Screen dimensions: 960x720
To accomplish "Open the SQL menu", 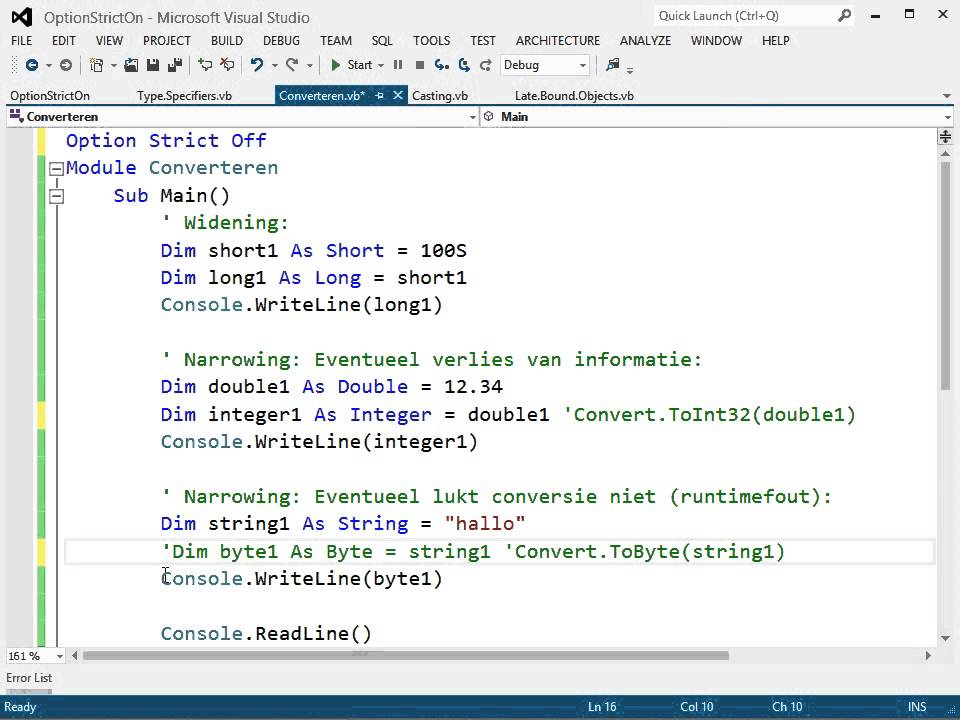I will [382, 40].
